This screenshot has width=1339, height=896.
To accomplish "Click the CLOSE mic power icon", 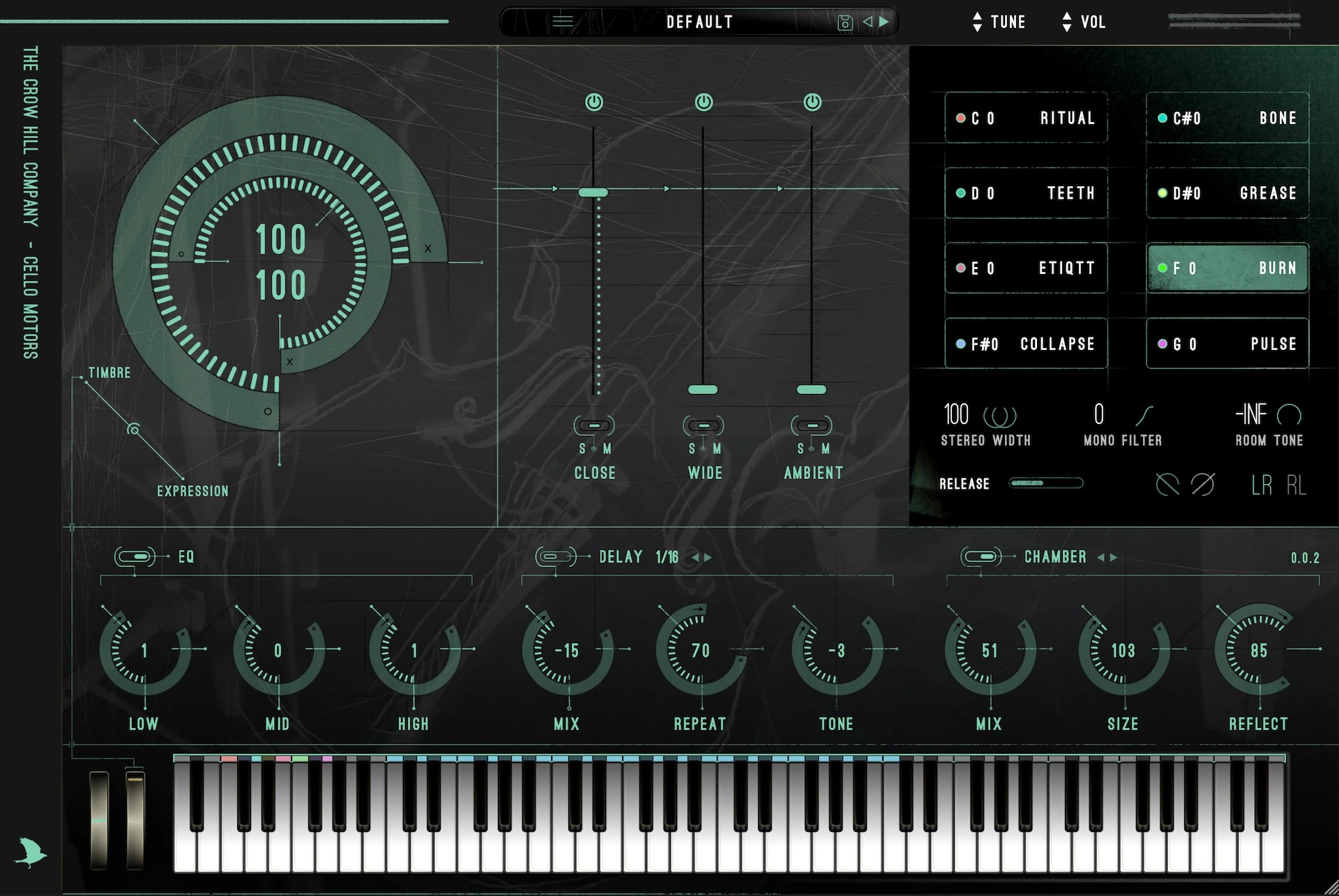I will click(x=594, y=102).
